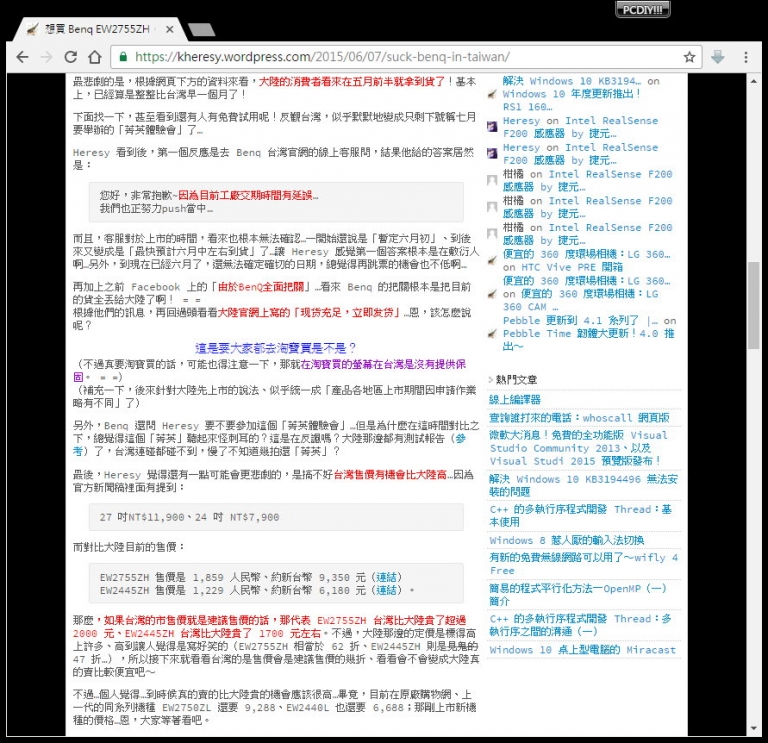Open 查詢誰打來的電話:whoscall 網頁版 article
The image size is (768, 743).
579,418
